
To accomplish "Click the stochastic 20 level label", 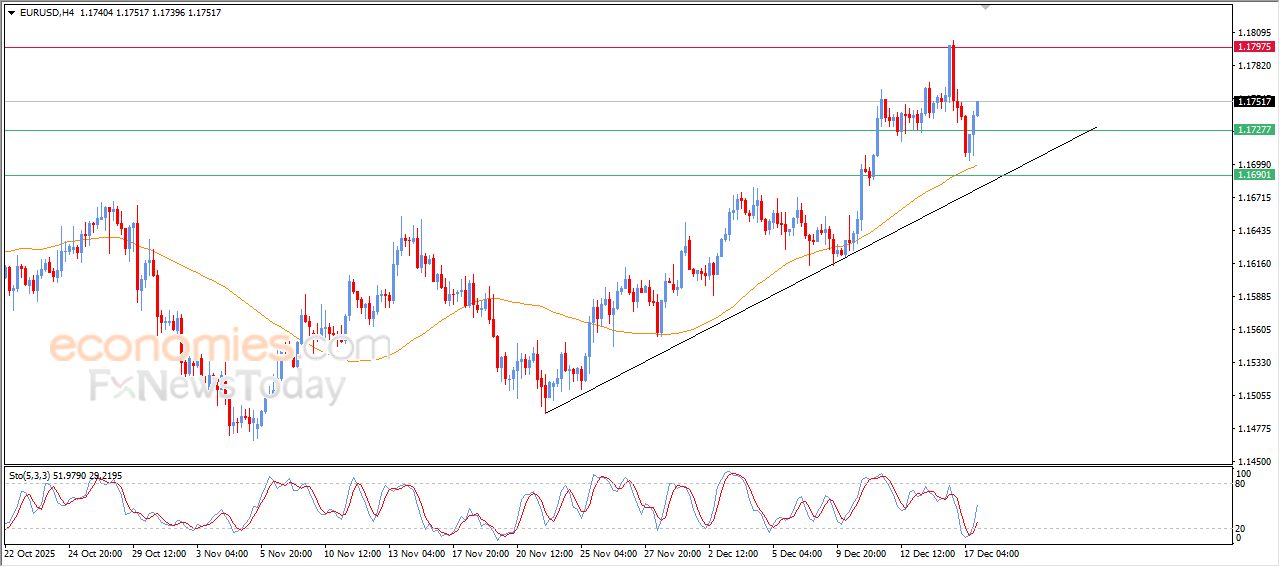I will (1241, 528).
